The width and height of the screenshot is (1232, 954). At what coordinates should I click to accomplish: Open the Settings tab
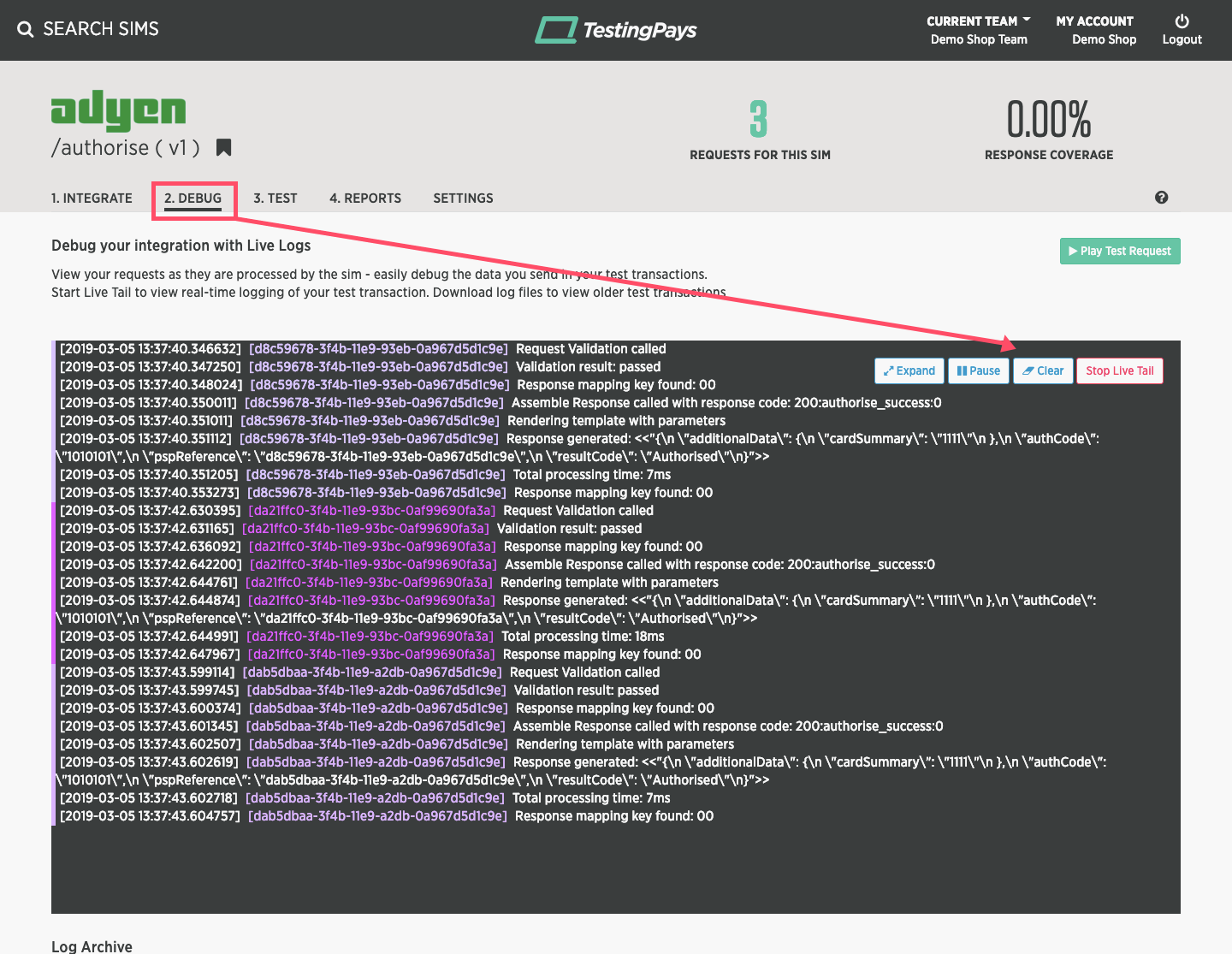point(463,198)
